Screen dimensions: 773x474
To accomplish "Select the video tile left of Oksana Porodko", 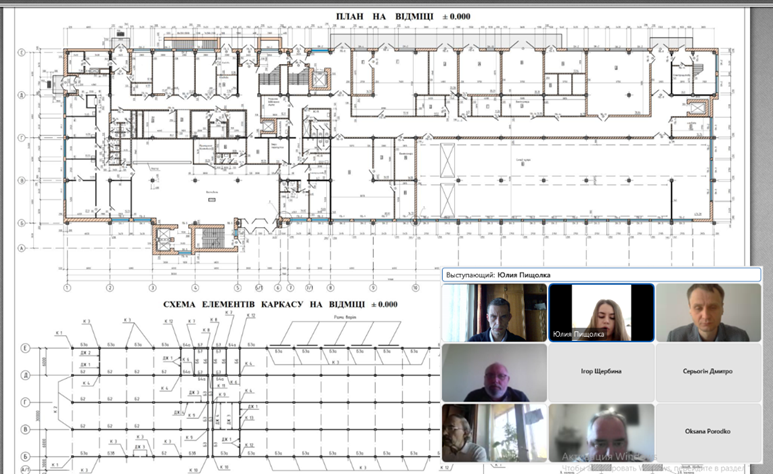I will (x=601, y=433).
